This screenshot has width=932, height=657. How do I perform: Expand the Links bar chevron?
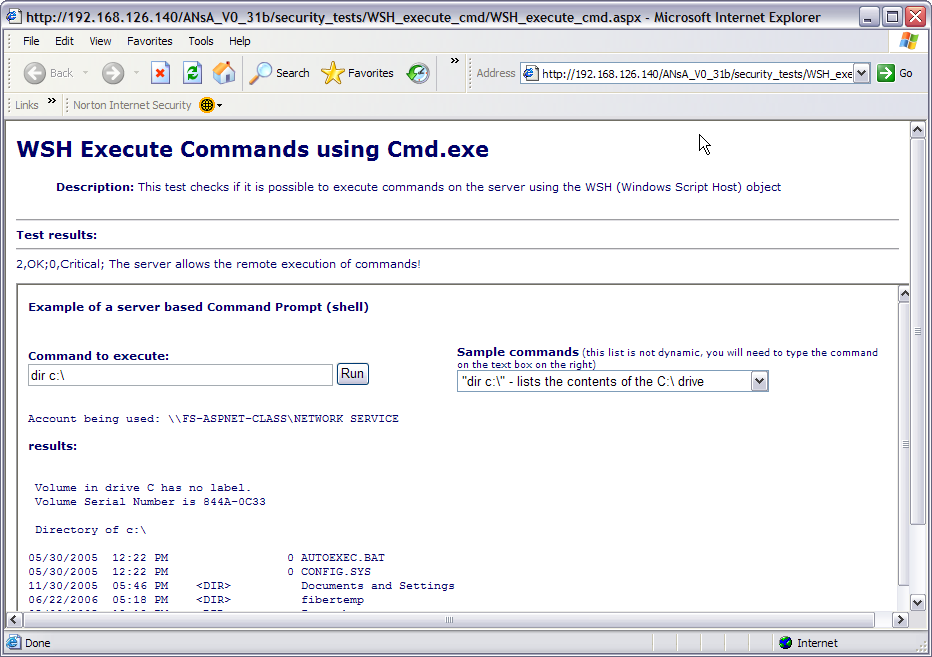tap(52, 100)
